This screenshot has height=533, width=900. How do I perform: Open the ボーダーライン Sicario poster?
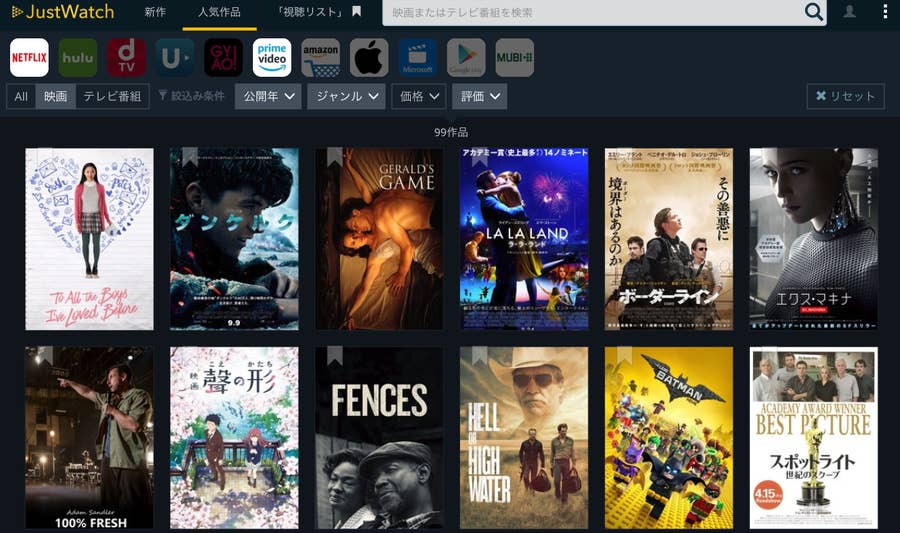point(669,239)
